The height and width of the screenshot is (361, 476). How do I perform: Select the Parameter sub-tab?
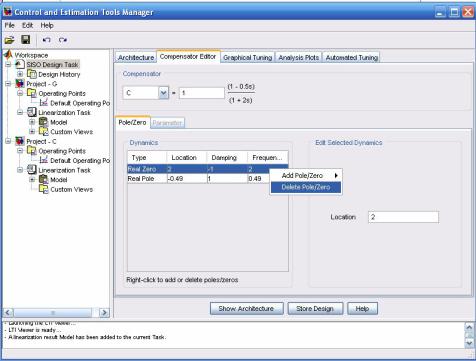[167, 123]
